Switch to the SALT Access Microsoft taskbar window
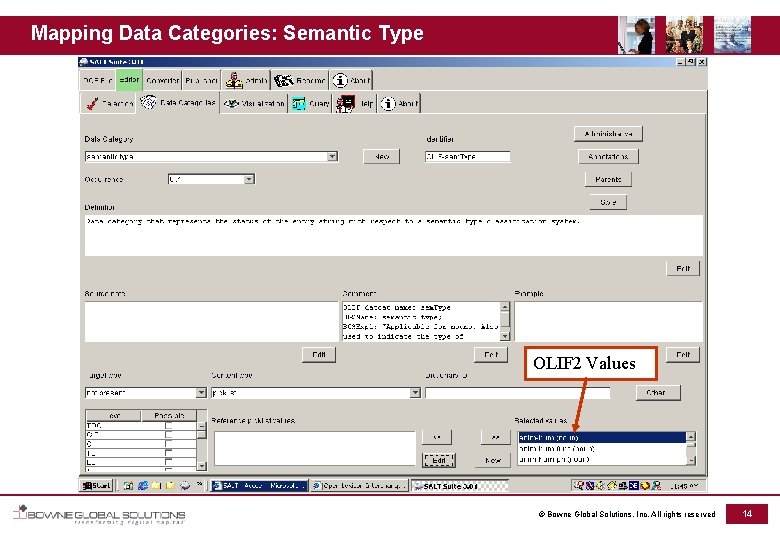780x540 pixels. (x=259, y=486)
